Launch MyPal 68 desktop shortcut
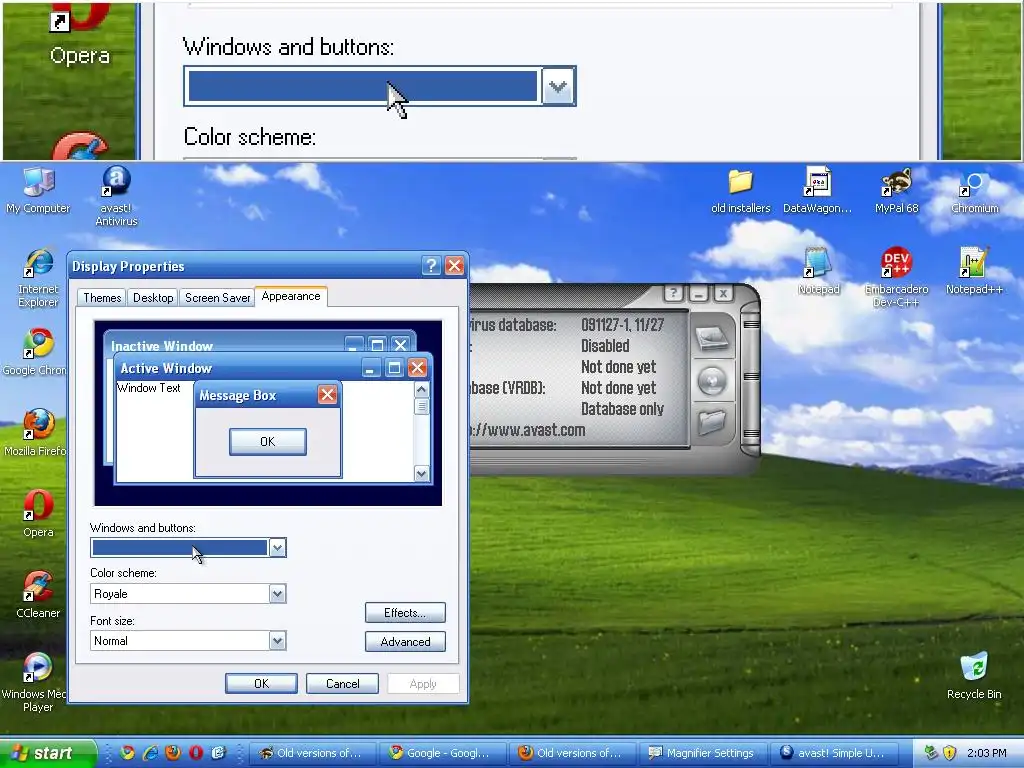The height and width of the screenshot is (768, 1024). click(896, 191)
